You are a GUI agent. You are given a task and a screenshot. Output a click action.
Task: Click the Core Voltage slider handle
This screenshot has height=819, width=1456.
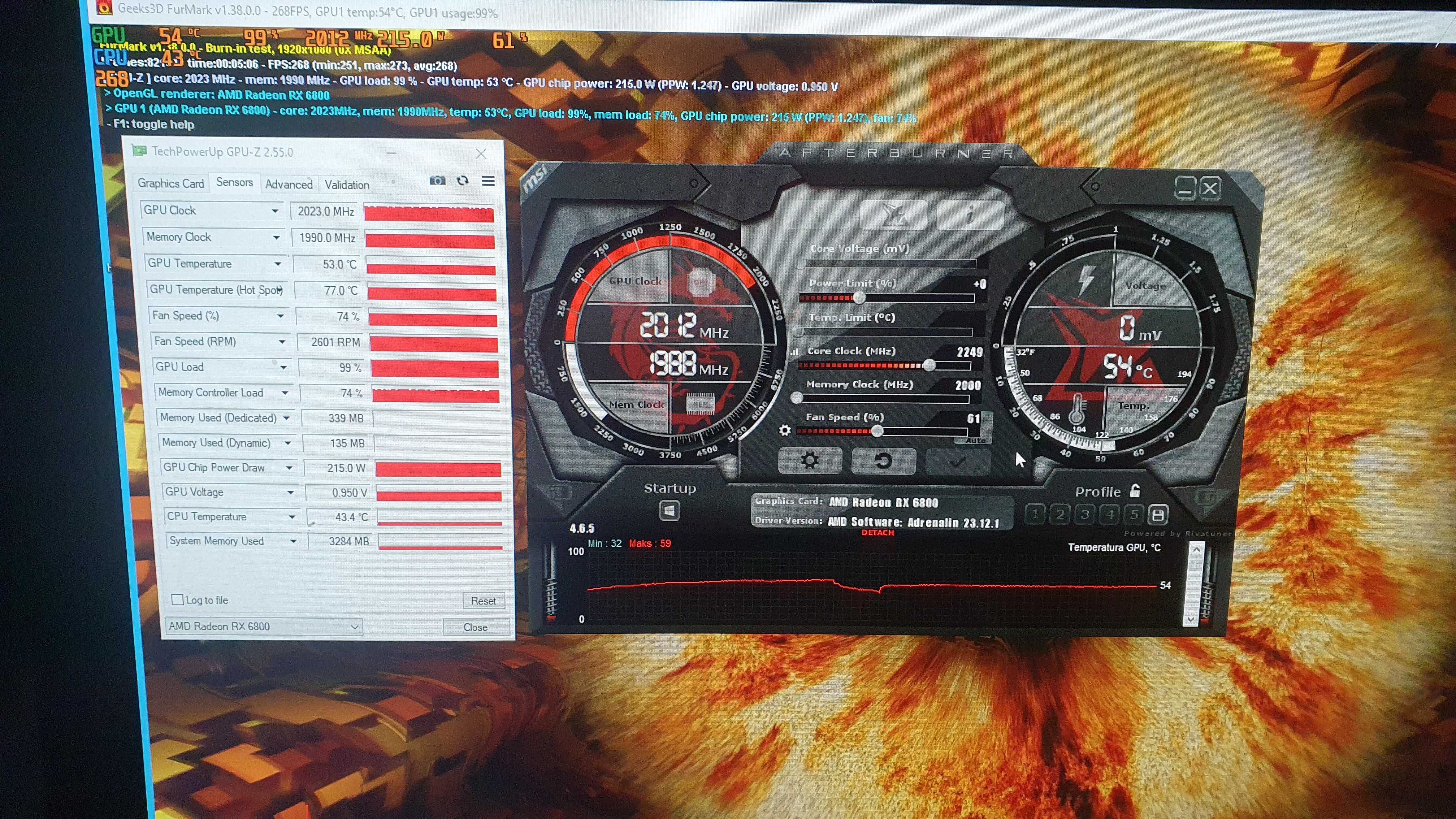click(x=800, y=263)
